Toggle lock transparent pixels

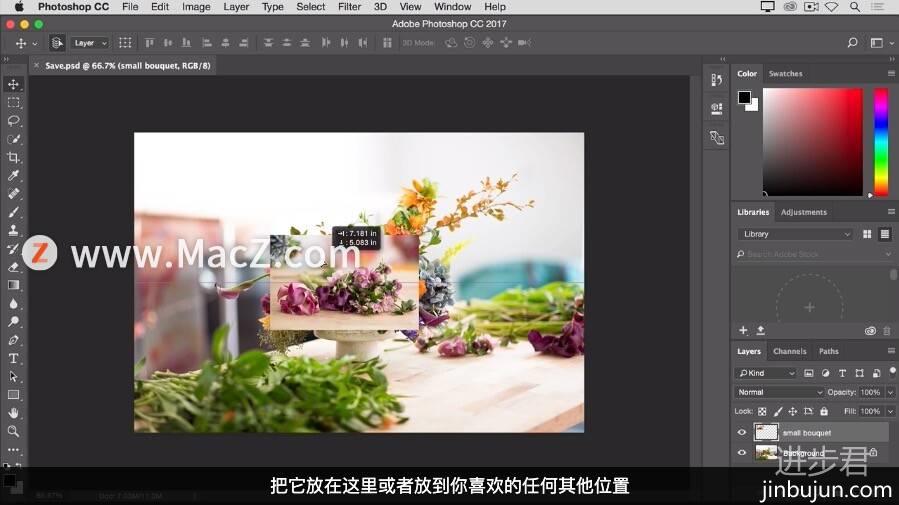point(762,412)
